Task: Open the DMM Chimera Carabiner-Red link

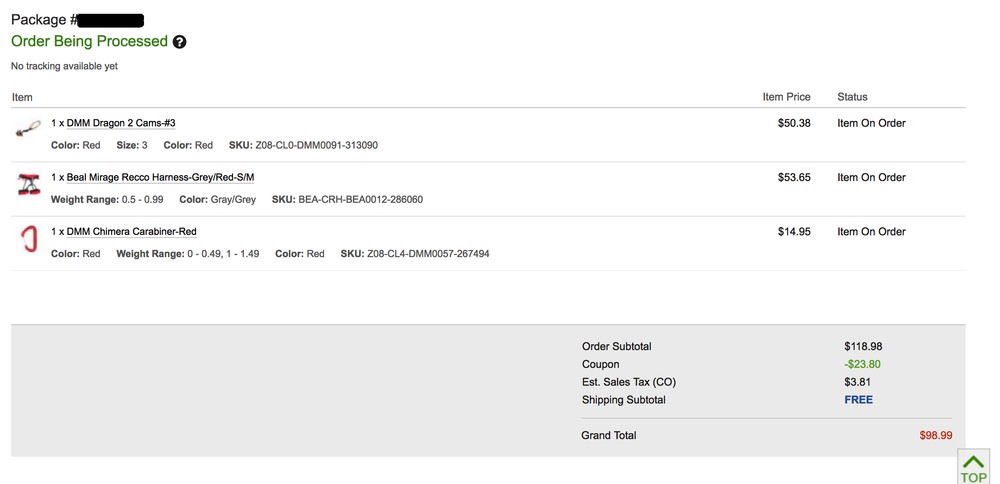Action: (131, 231)
